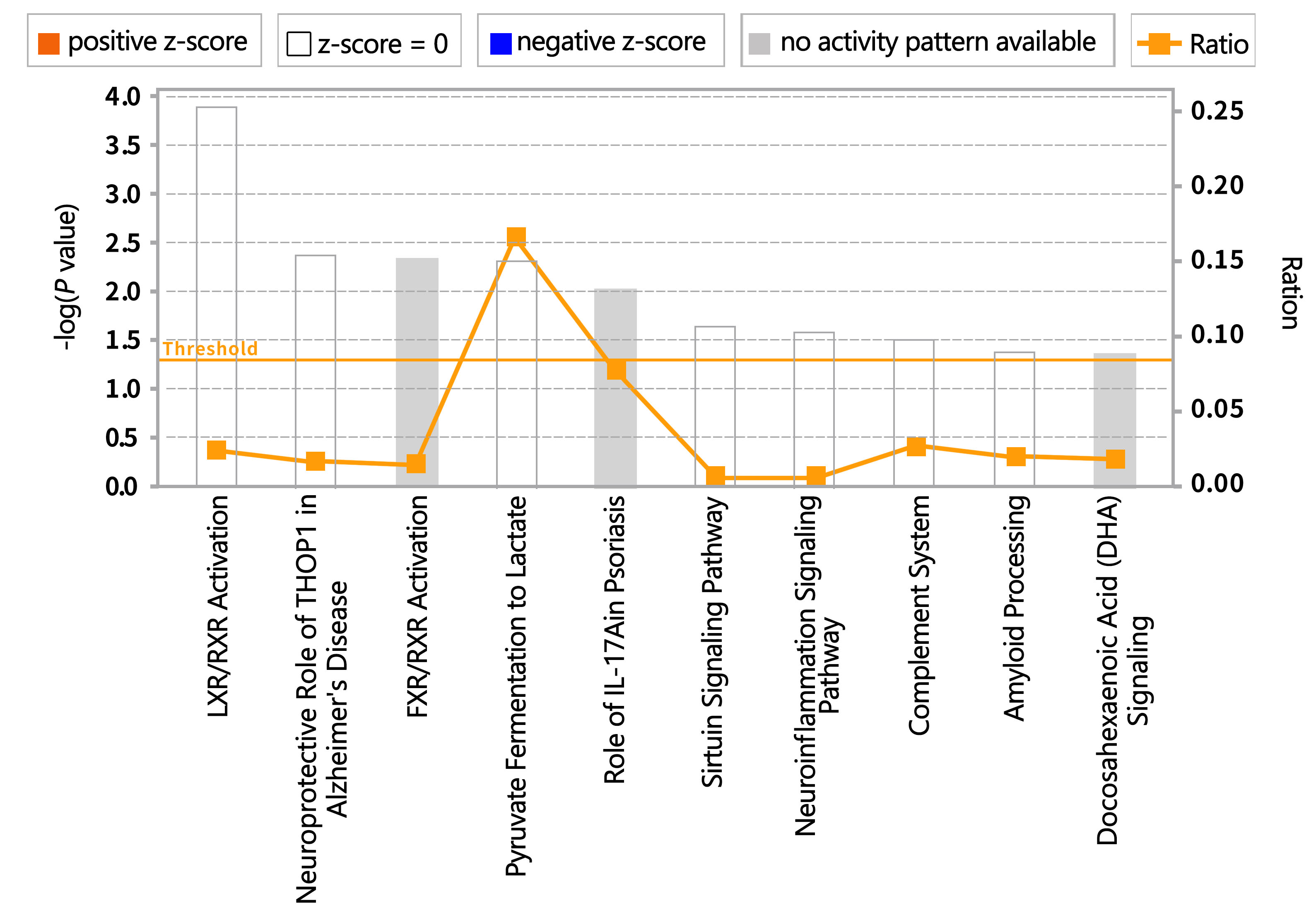Click the orange Ratio legend marker
The image size is (1316, 915).
point(1158,43)
